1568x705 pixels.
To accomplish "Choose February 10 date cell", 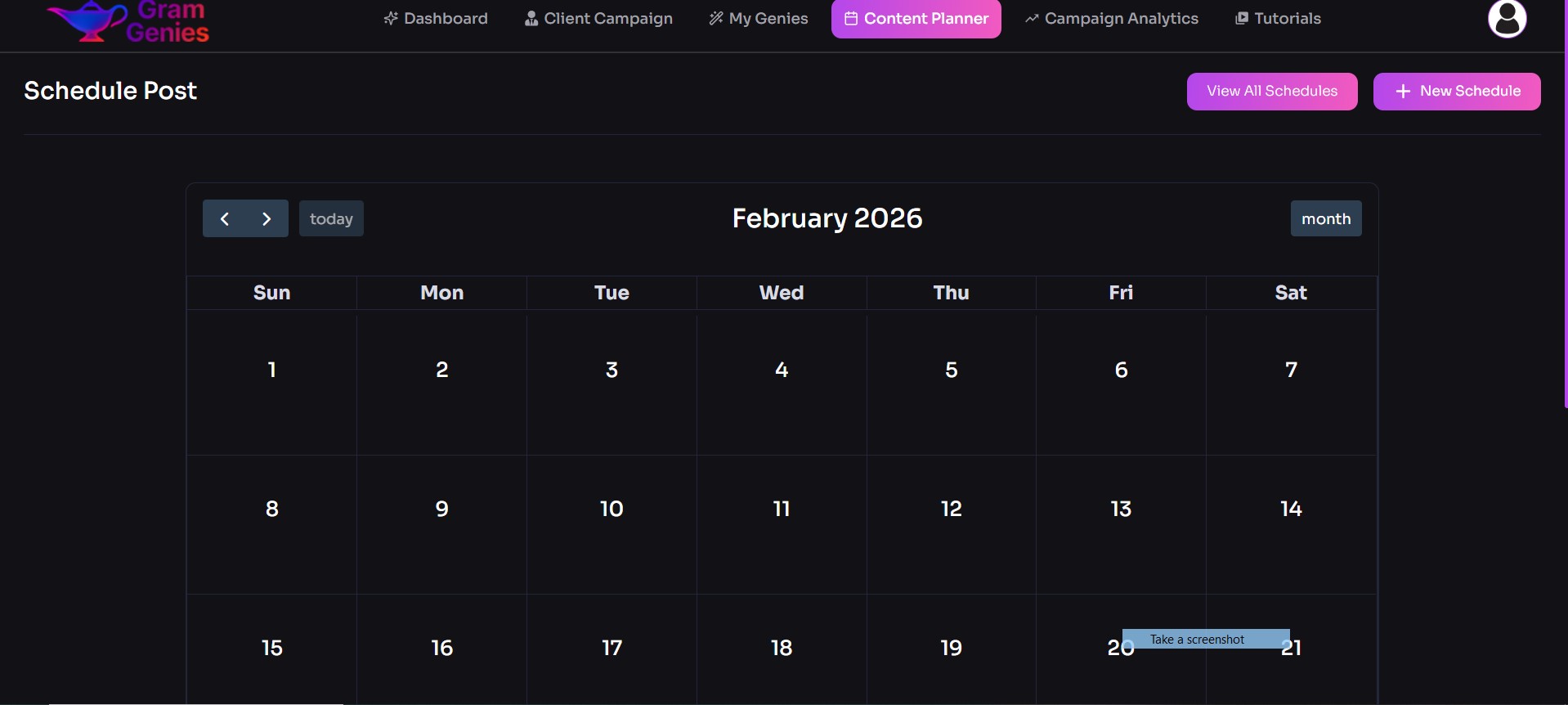I will click(612, 525).
